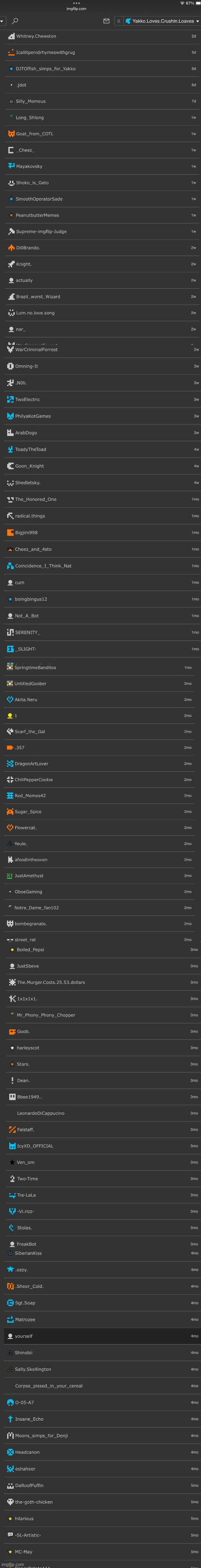This screenshot has width=201, height=1568.
Task: Click the Di0Brando. orange avatar icon
Action: (11, 248)
